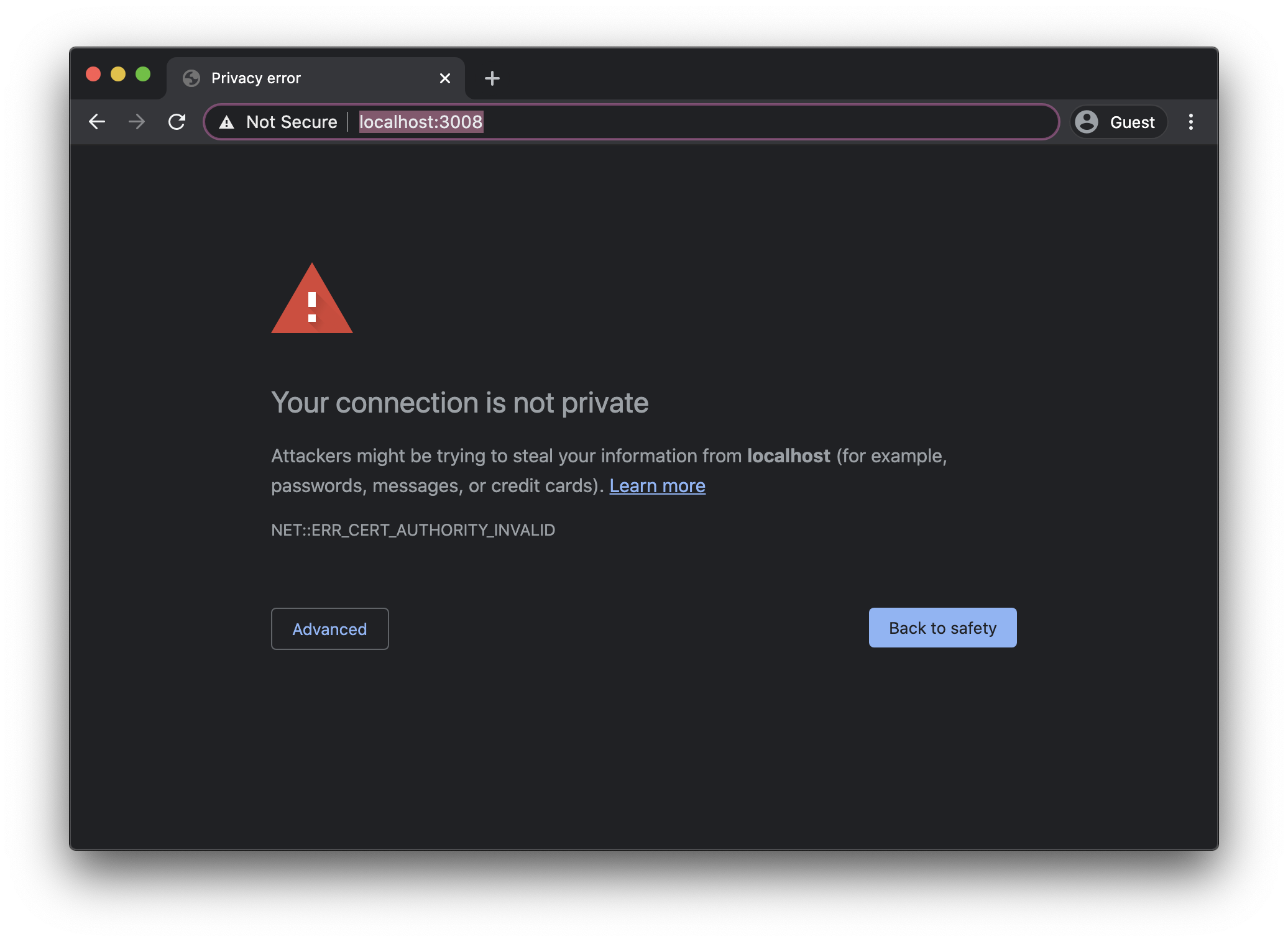The image size is (1288, 942).
Task: Click the globe favicon on the tab
Action: [191, 78]
